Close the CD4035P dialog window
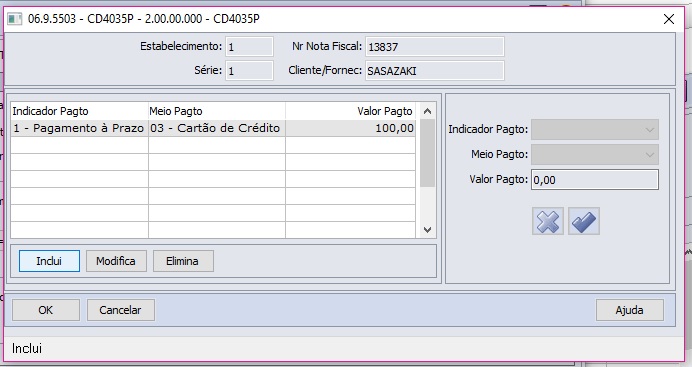Image resolution: width=692 pixels, height=367 pixels. [x=669, y=19]
